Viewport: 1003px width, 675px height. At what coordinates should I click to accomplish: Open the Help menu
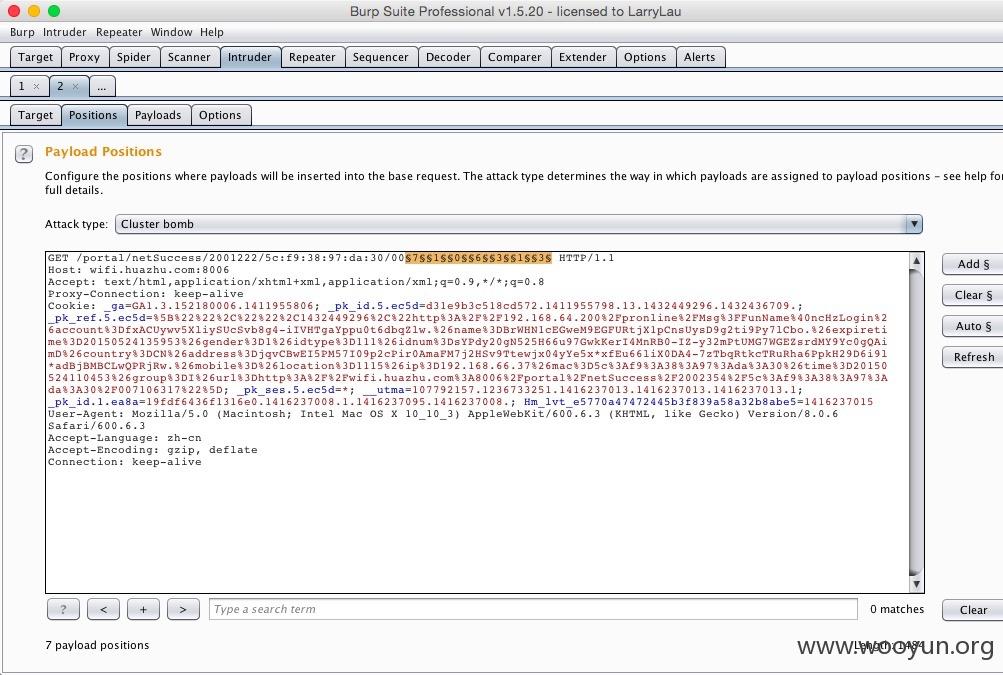pyautogui.click(x=212, y=32)
